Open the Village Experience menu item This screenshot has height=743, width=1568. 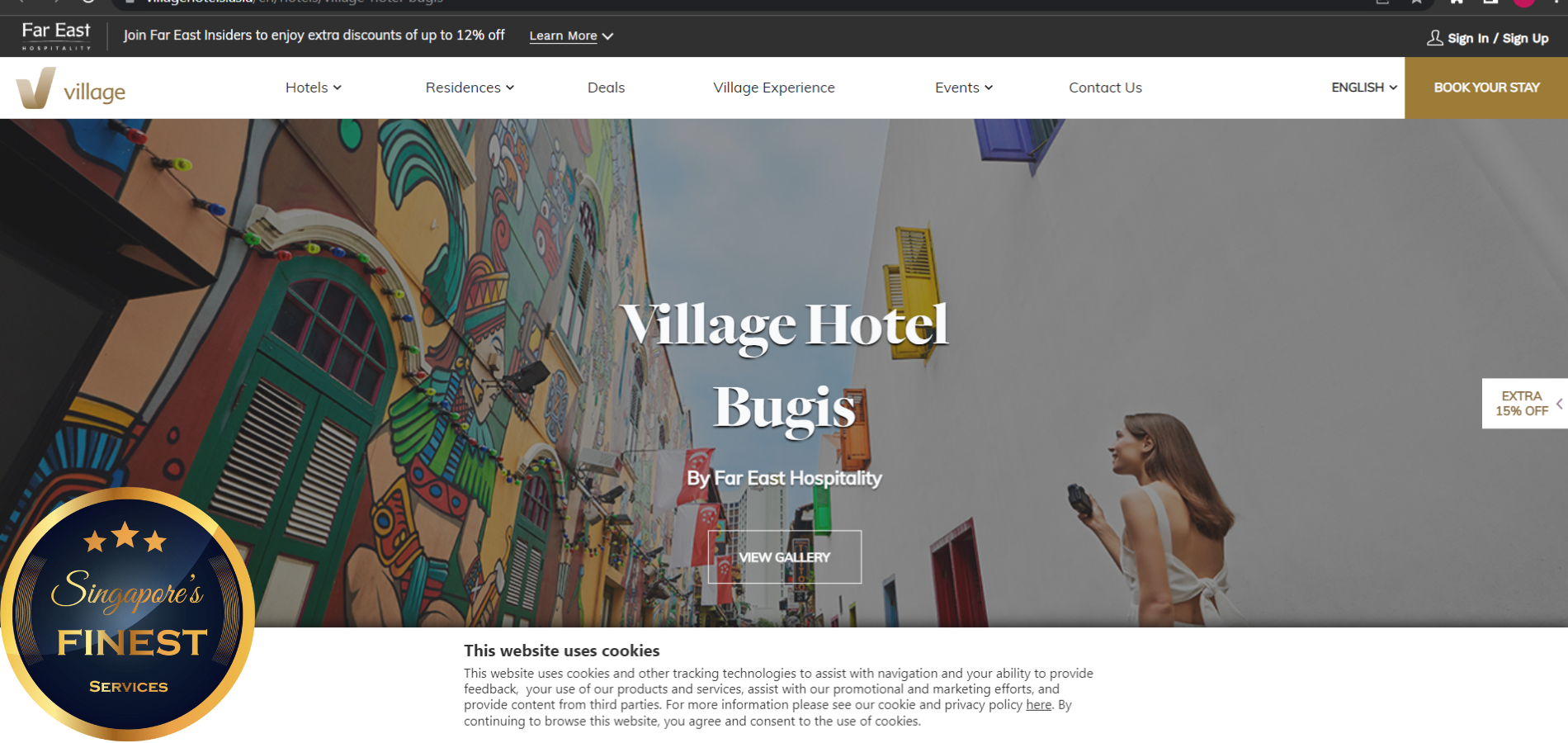tap(774, 88)
